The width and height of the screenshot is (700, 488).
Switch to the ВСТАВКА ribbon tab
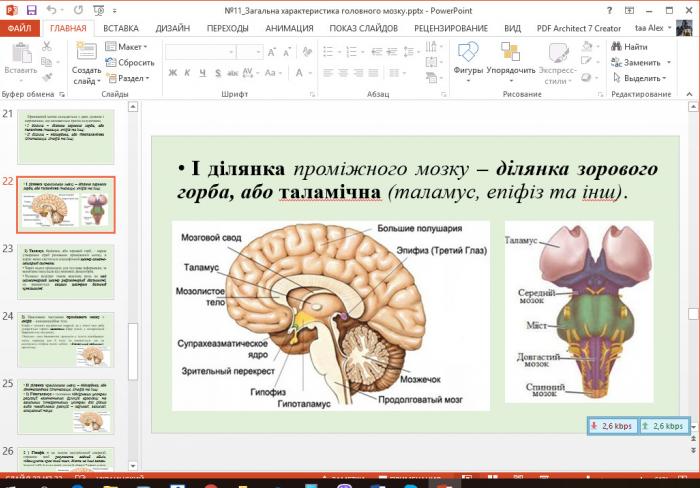coord(120,29)
